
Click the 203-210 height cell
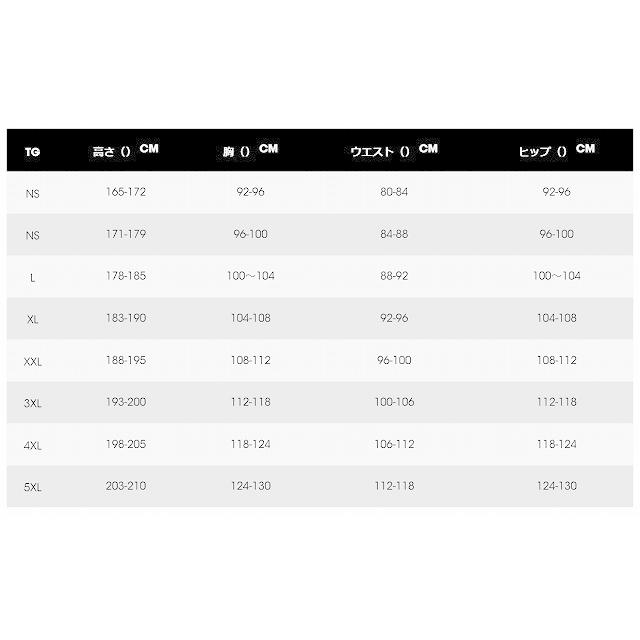click(126, 486)
